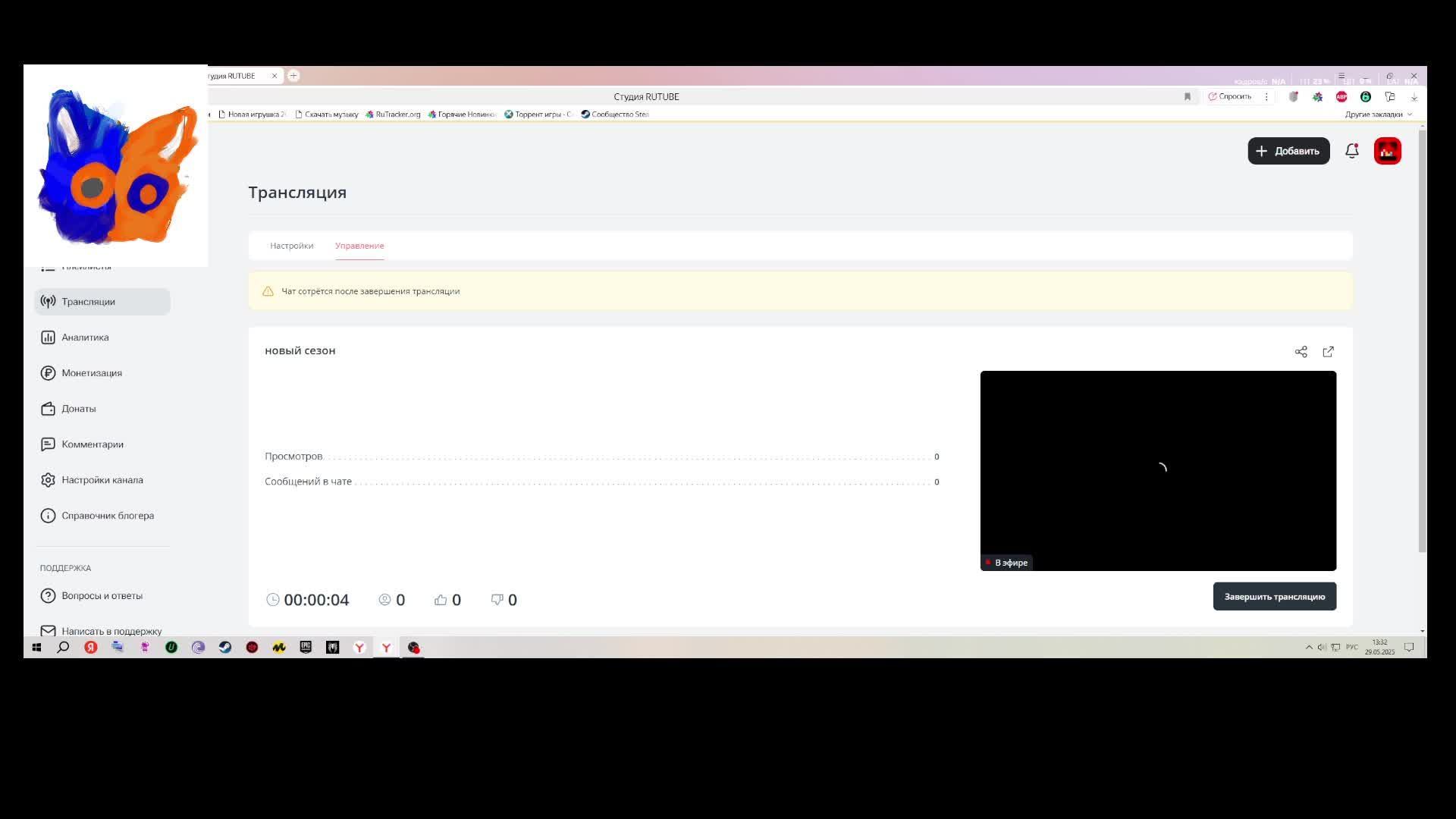Click the В эфире live badge
1456x819 pixels.
tap(1006, 563)
